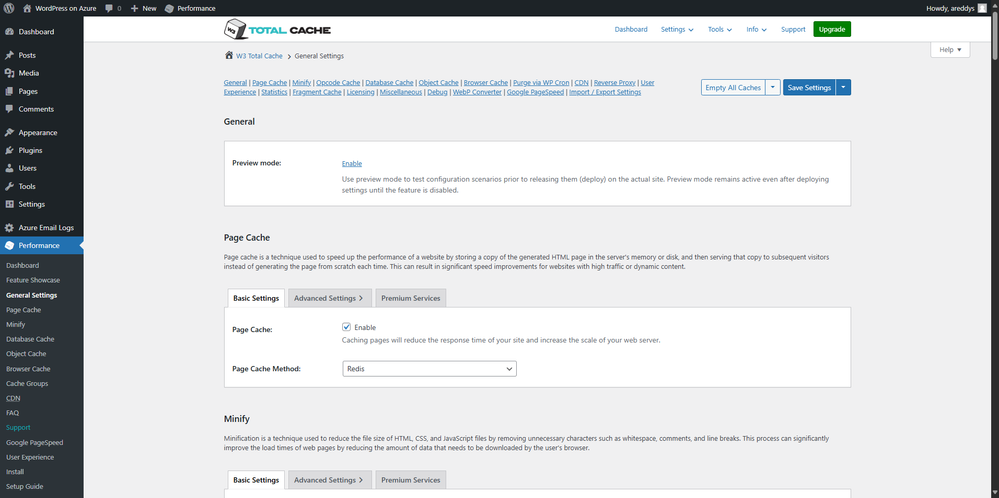Click the Enable link for Preview mode
999x498 pixels.
tap(352, 164)
